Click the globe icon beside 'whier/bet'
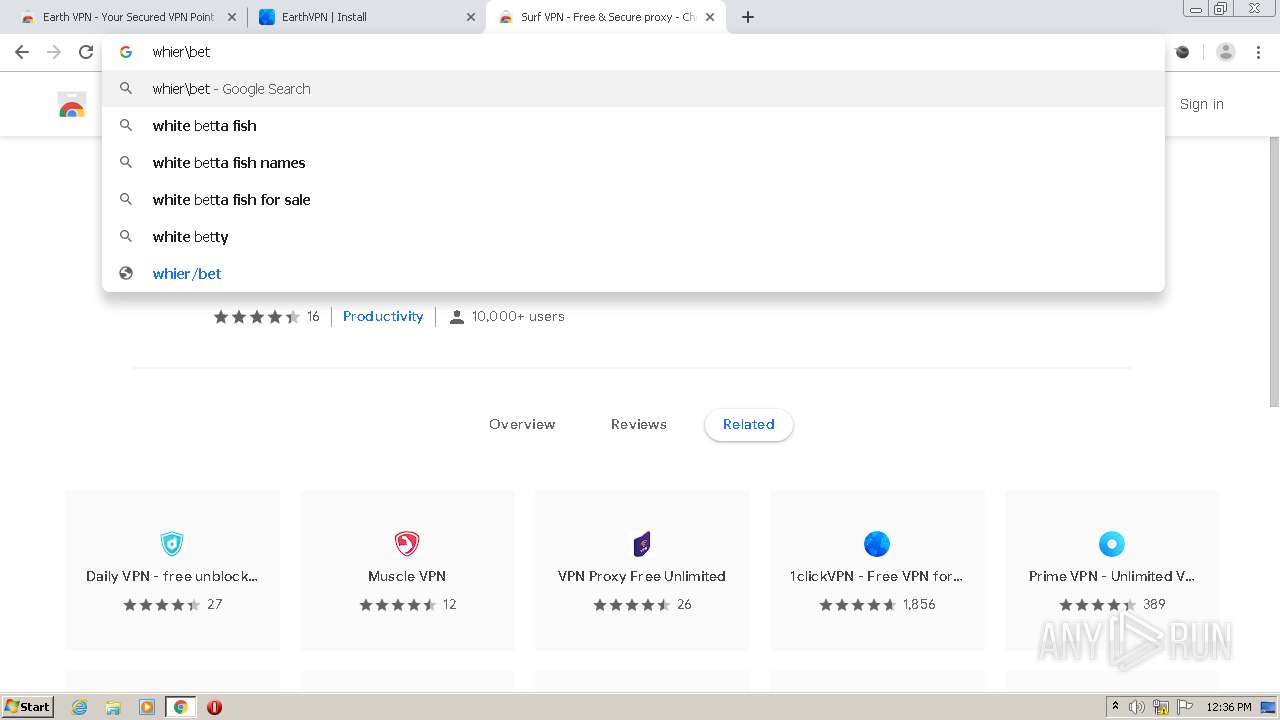Screen dimensions: 1280x720 coord(126,274)
